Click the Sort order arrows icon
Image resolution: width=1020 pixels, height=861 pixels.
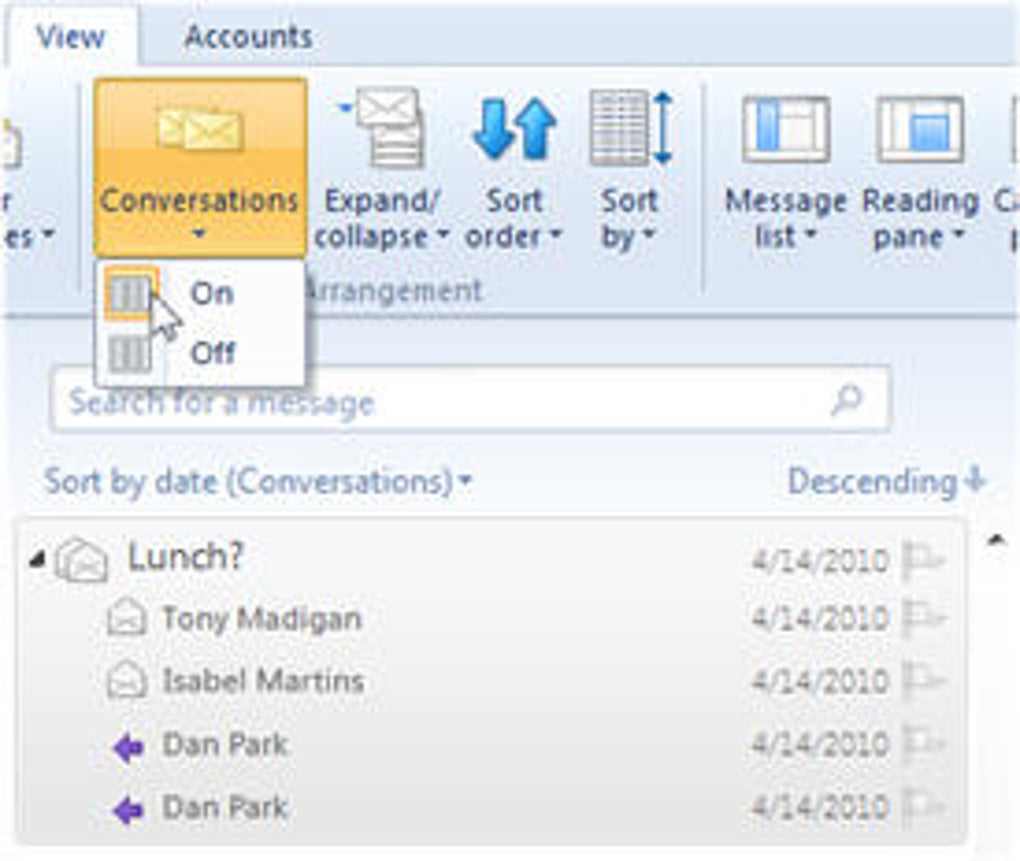[514, 127]
